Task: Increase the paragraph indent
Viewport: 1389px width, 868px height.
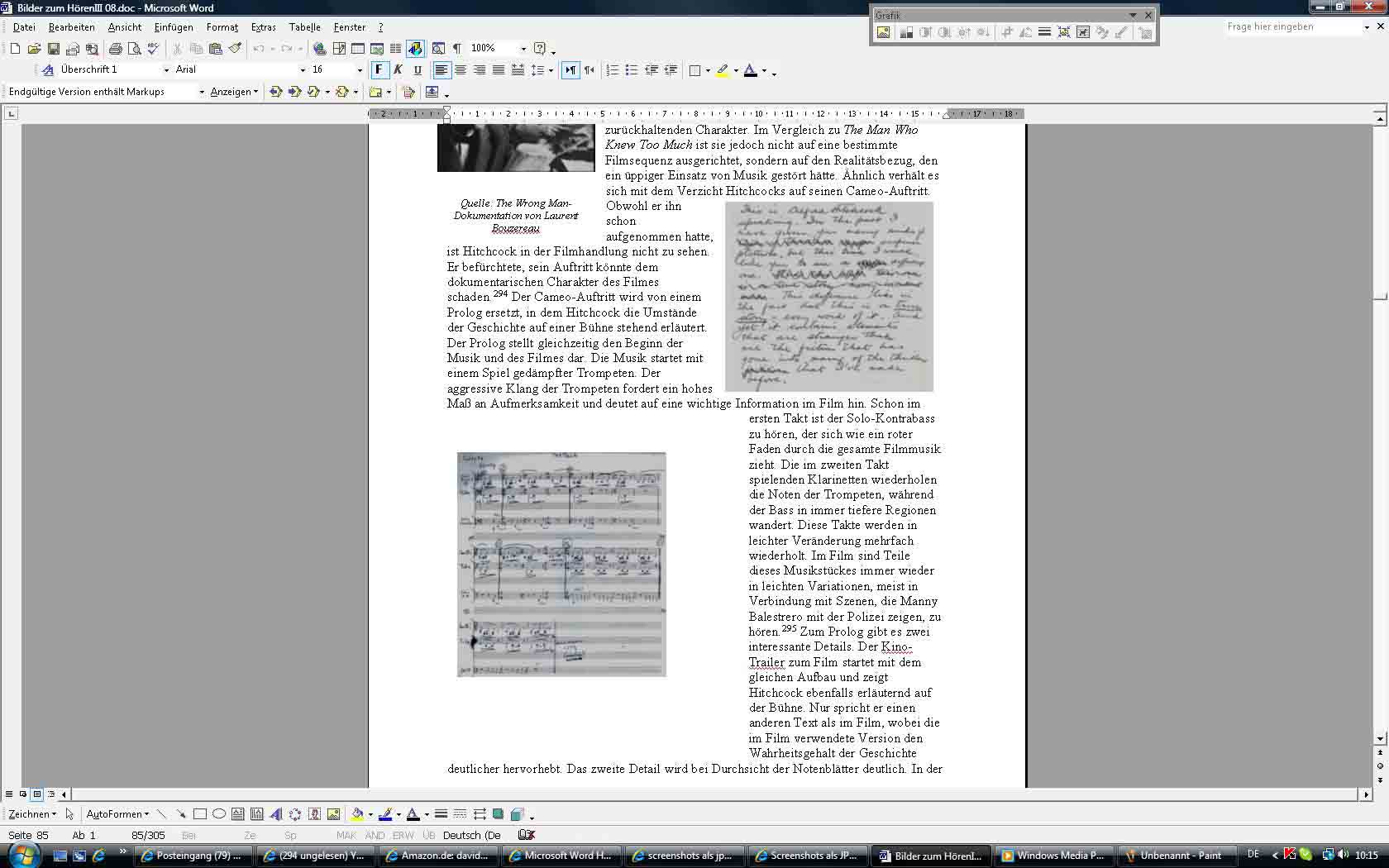Action: tap(671, 70)
